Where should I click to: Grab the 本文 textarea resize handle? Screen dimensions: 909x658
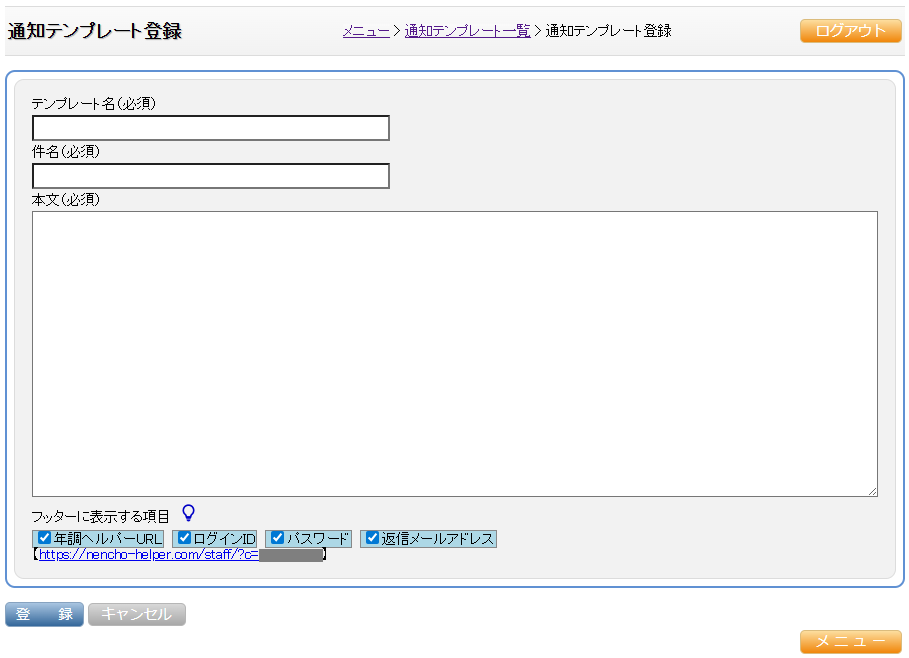pos(872,491)
